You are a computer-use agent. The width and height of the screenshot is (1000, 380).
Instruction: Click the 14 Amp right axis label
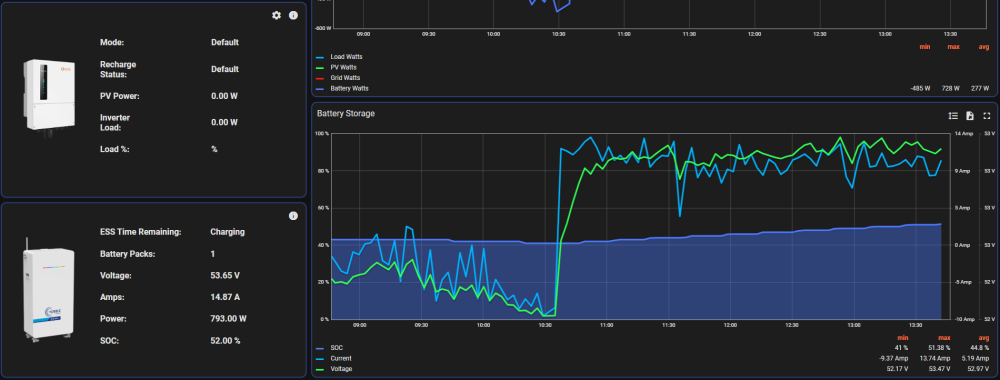tap(963, 134)
